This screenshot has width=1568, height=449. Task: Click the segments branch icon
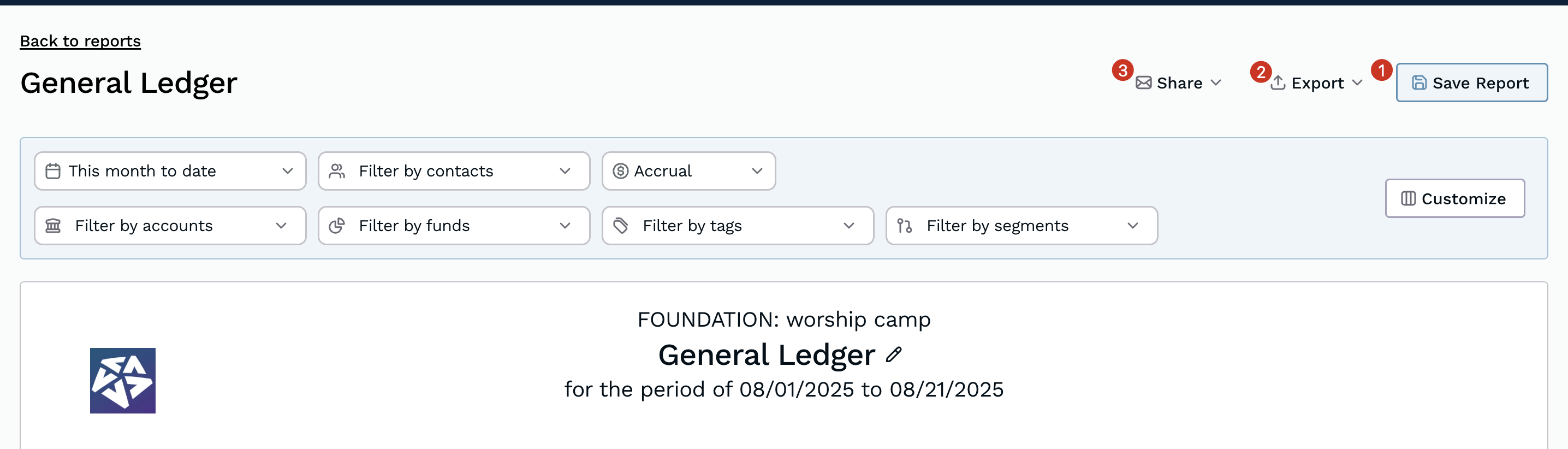pyautogui.click(x=905, y=226)
